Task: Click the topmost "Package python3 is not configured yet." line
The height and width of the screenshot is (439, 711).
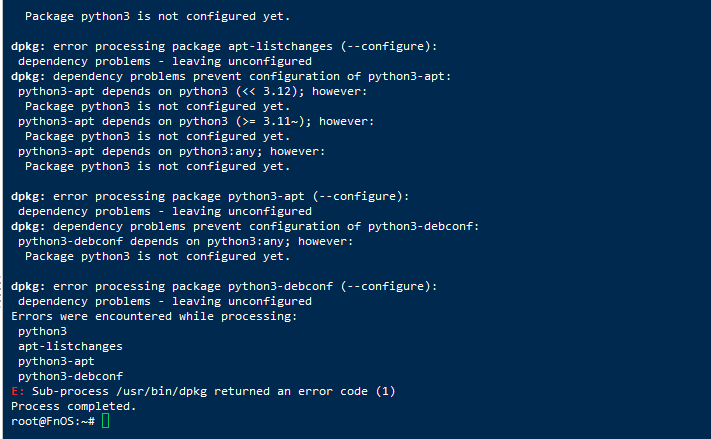Action: (157, 16)
